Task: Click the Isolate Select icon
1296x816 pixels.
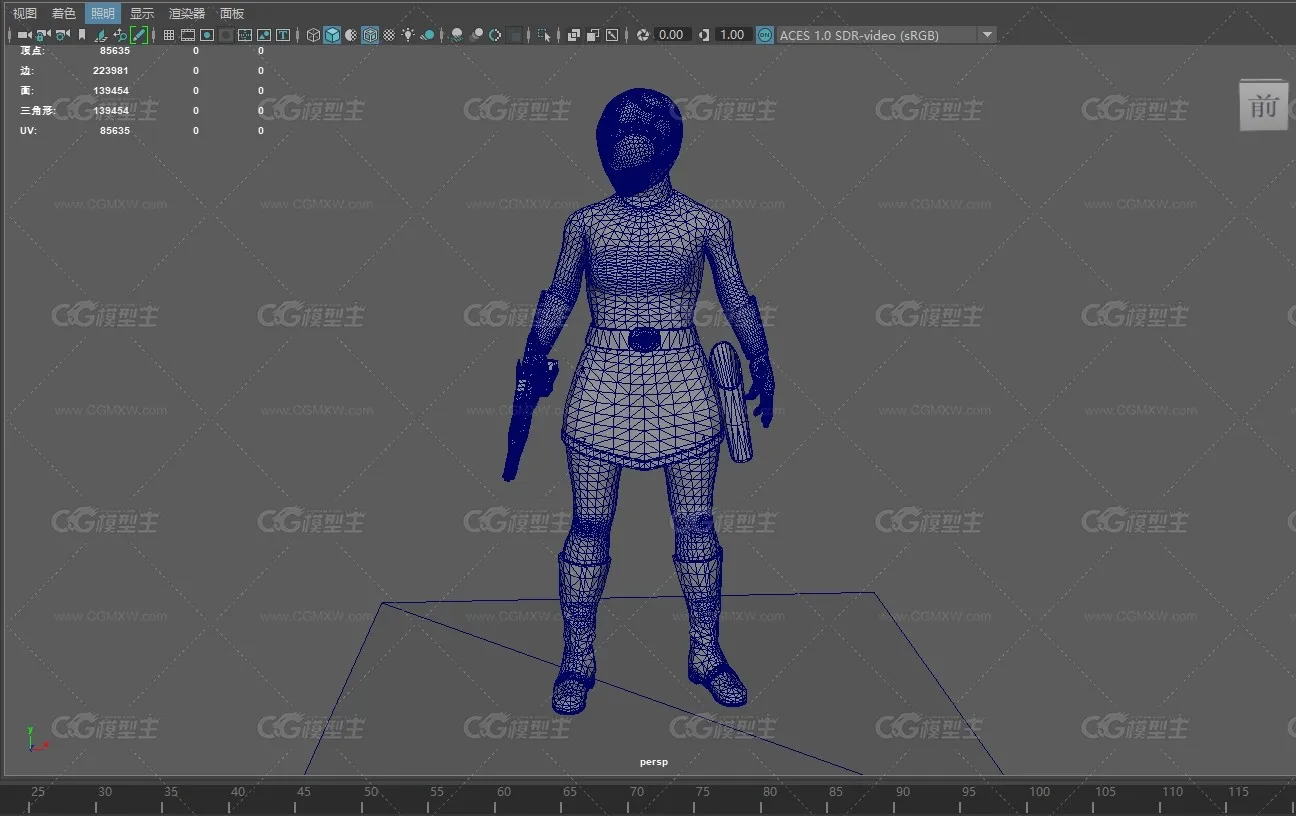Action: pos(545,35)
